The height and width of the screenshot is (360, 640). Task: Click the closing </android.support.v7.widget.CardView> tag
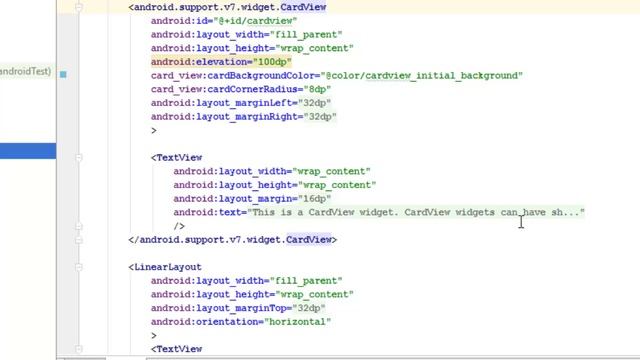[233, 240]
